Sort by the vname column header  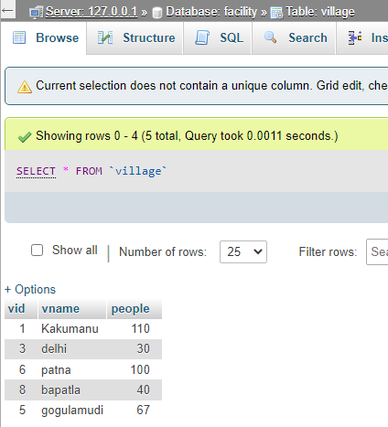pyautogui.click(x=60, y=309)
